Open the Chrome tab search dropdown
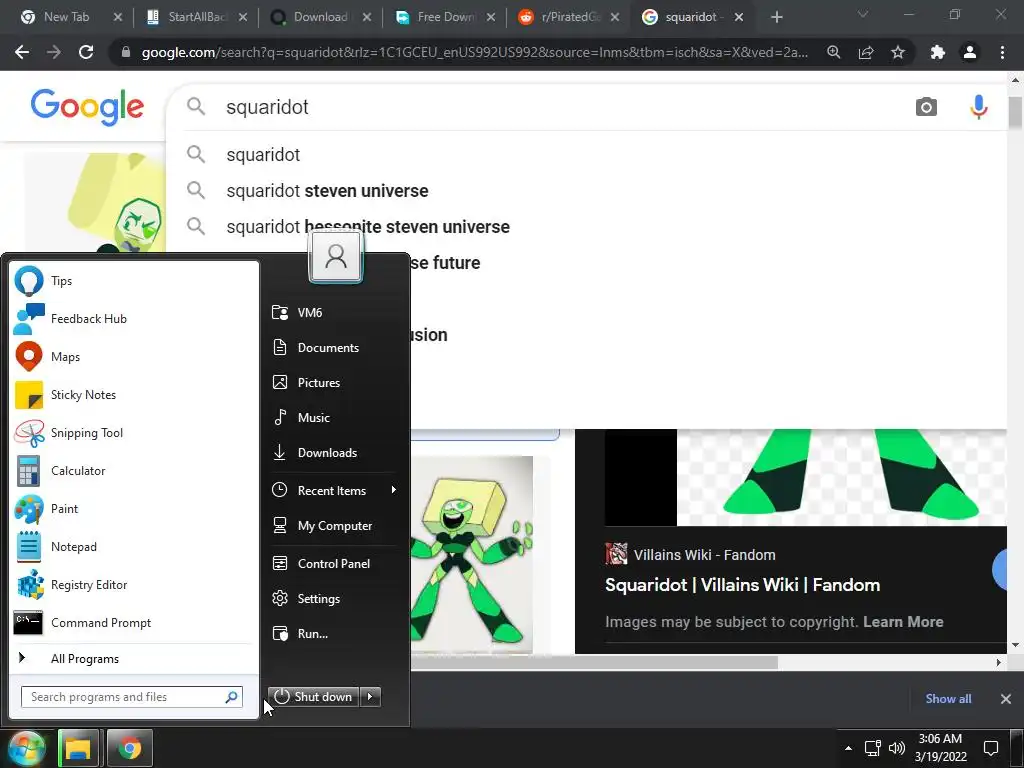Screen dimensions: 1024x768 pyautogui.click(x=863, y=15)
